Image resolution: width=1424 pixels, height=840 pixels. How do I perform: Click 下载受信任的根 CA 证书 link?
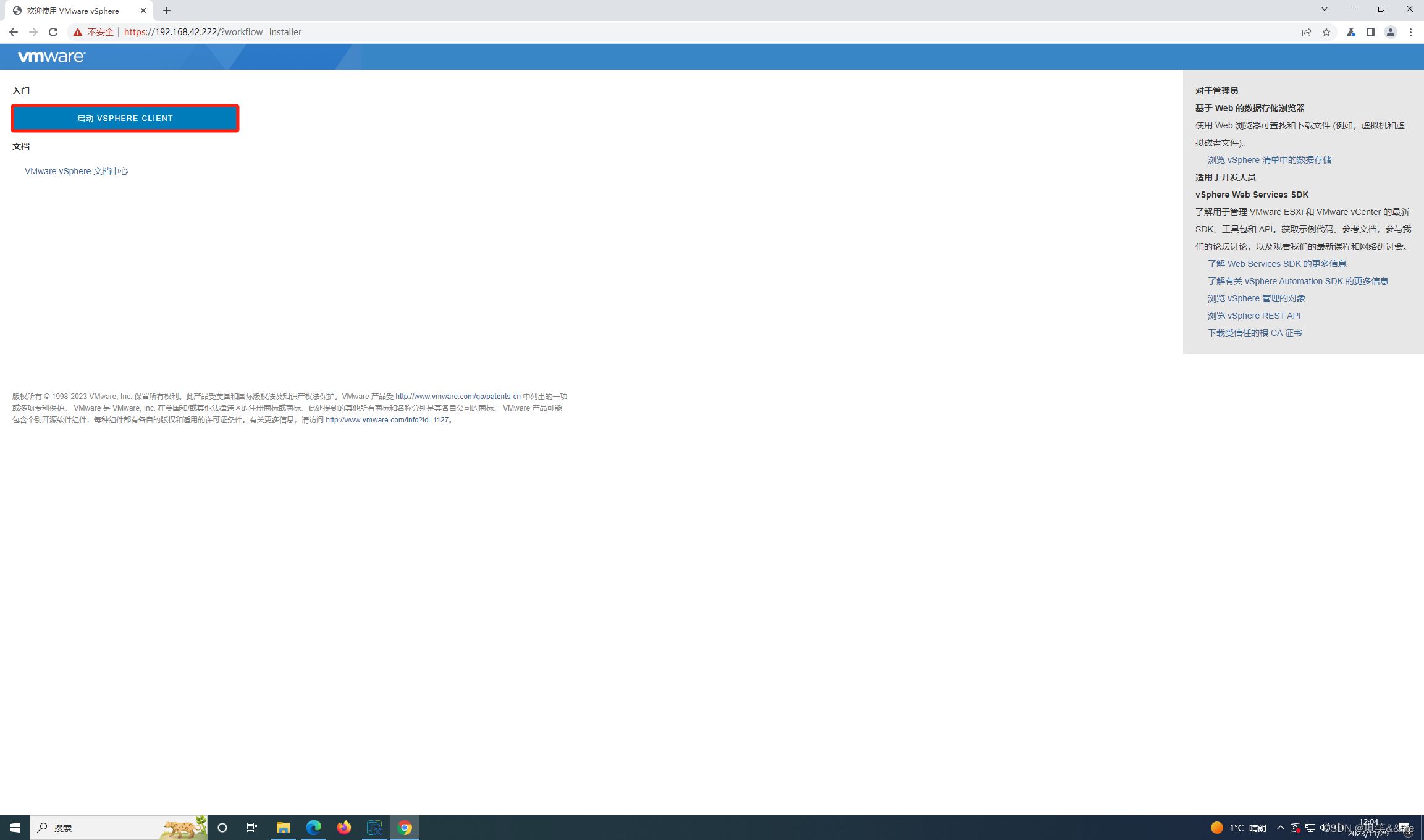[x=1254, y=333]
